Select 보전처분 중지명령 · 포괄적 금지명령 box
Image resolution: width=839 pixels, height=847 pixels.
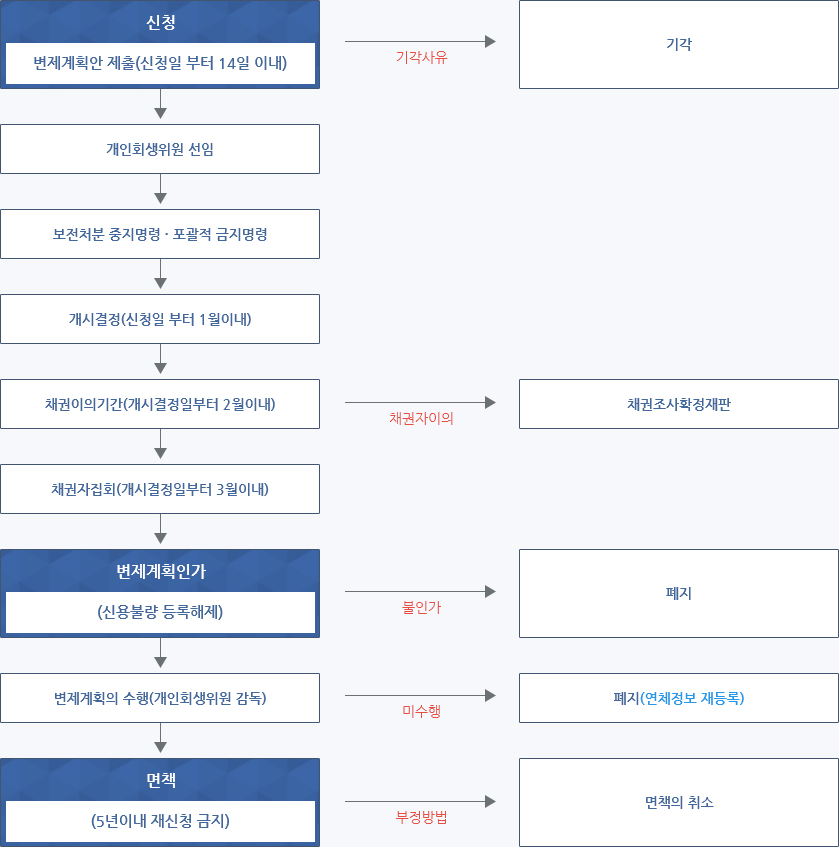point(160,234)
